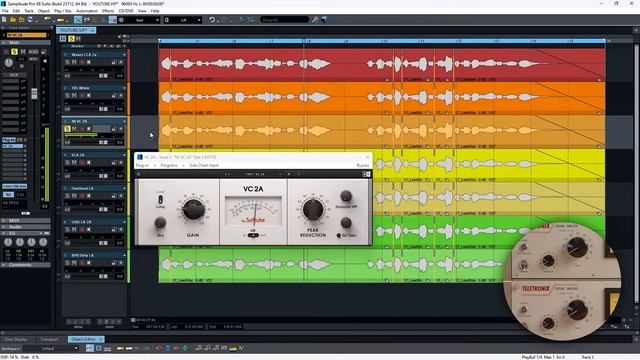Toggle the GR/Out meter switch on VC 2A
Screen dimensions: 640x360
pyautogui.click(x=253, y=236)
